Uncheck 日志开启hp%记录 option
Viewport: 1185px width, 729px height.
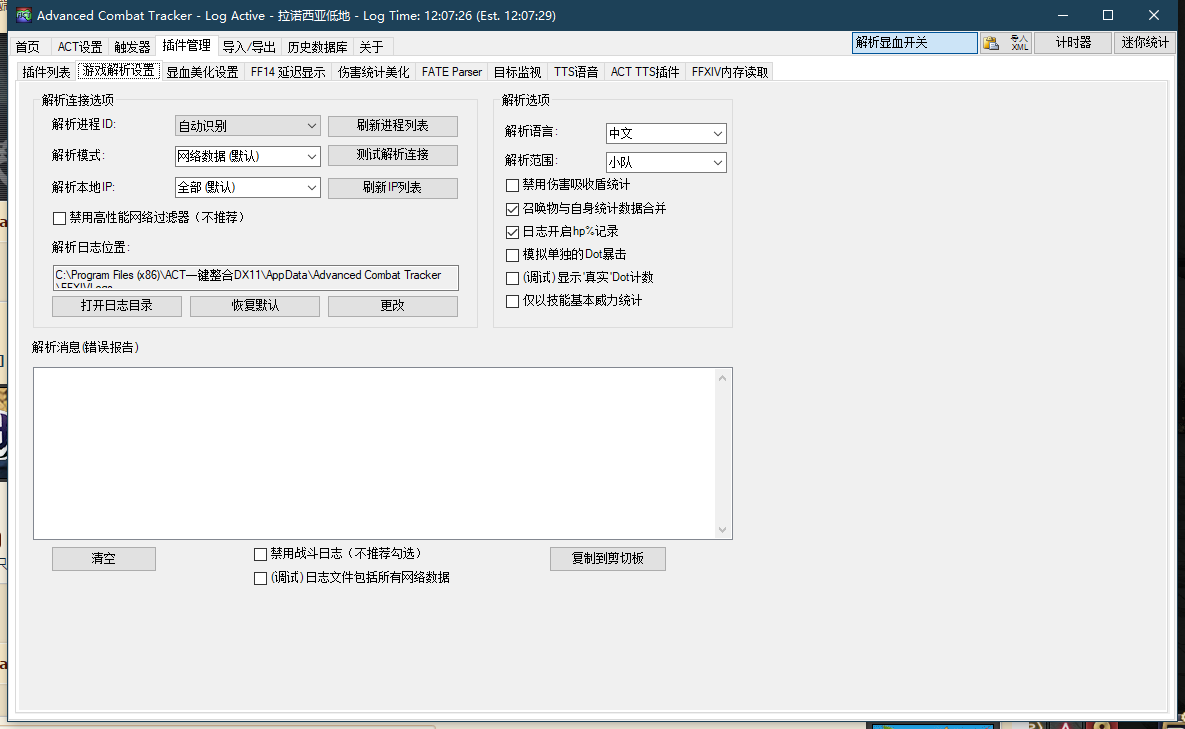[512, 231]
